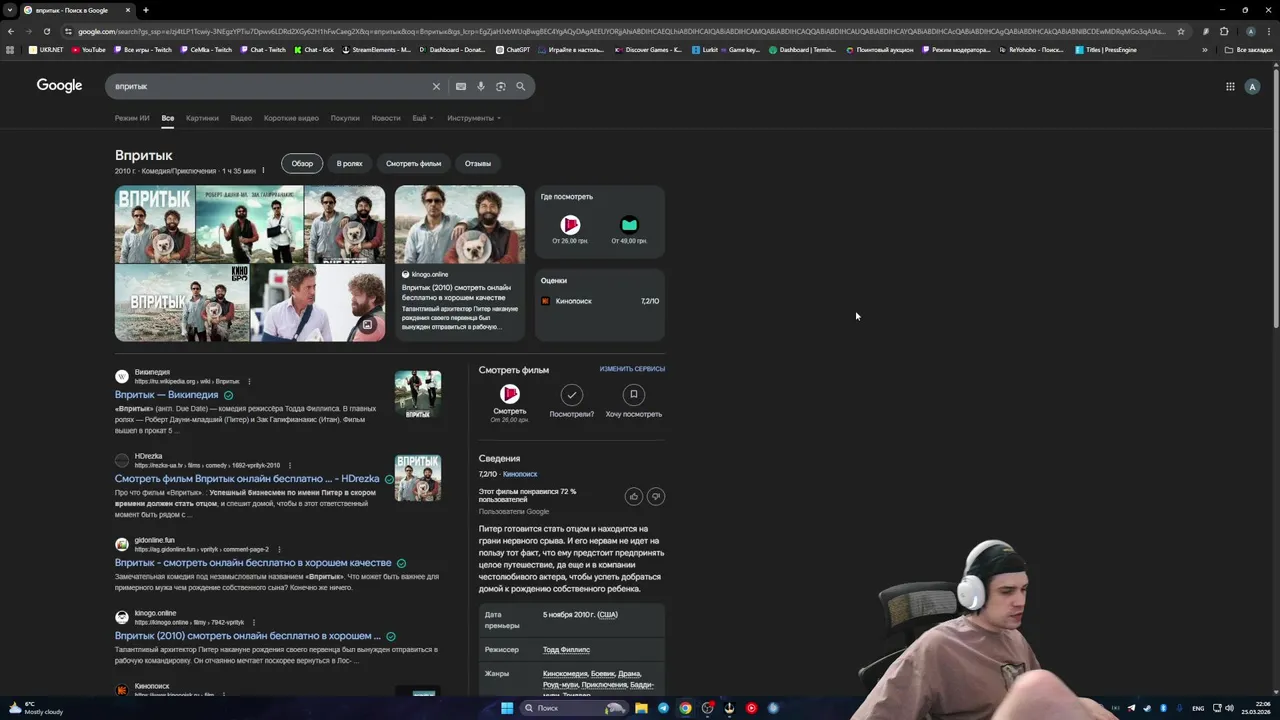Viewport: 1280px width, 720px height.
Task: Open the Инструменты dropdown
Action: (x=474, y=118)
